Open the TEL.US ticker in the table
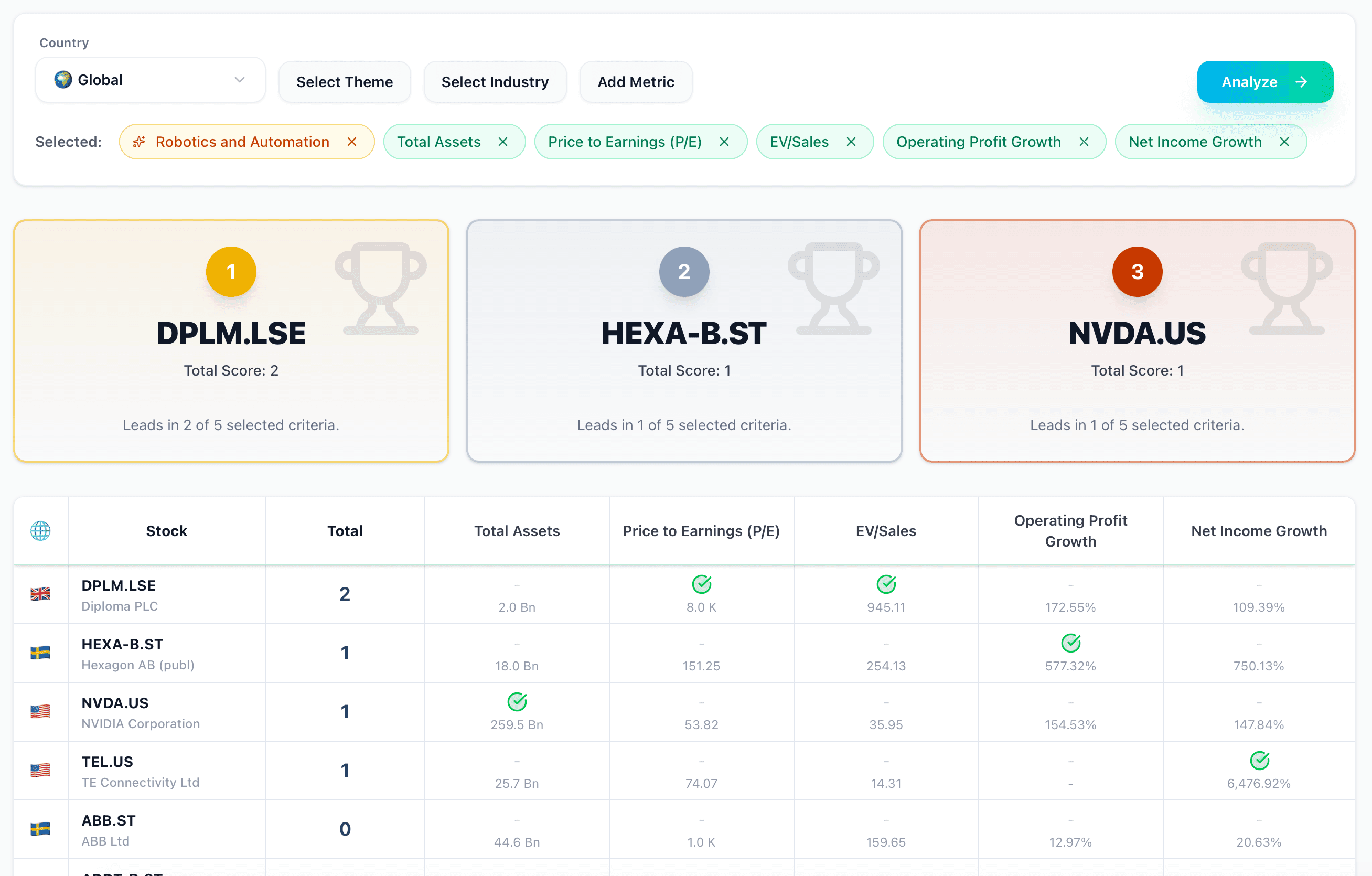Image resolution: width=1372 pixels, height=876 pixels. (107, 762)
